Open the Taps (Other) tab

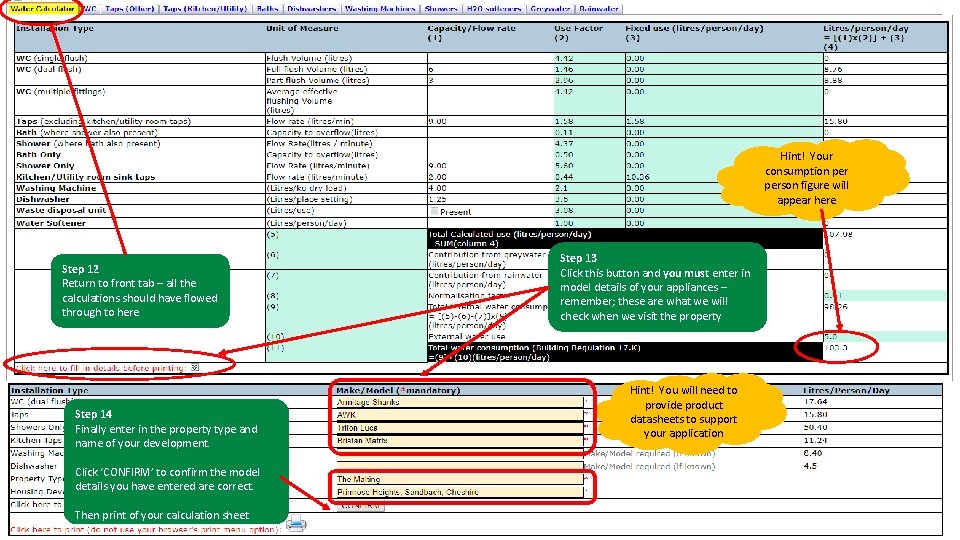coord(129,9)
